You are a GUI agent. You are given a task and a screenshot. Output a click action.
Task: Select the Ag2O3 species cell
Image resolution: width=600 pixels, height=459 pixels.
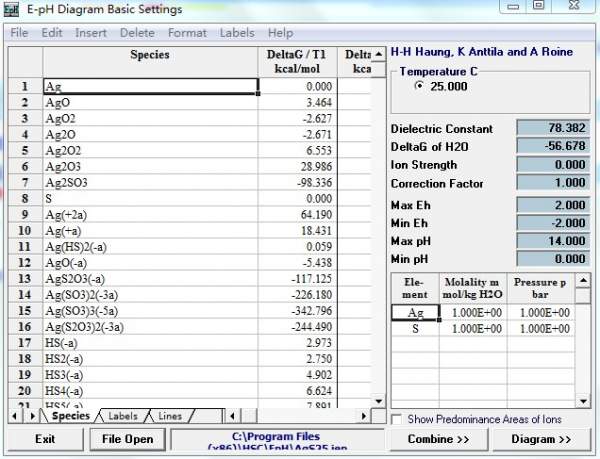pos(150,166)
